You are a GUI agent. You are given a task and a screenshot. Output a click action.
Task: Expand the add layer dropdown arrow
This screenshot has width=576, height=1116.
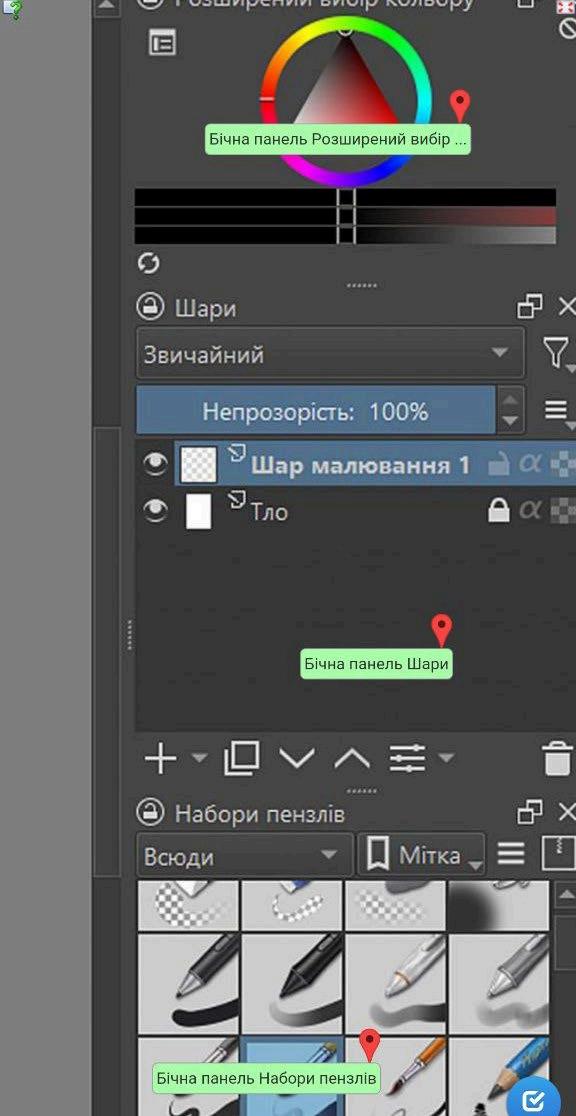point(200,758)
